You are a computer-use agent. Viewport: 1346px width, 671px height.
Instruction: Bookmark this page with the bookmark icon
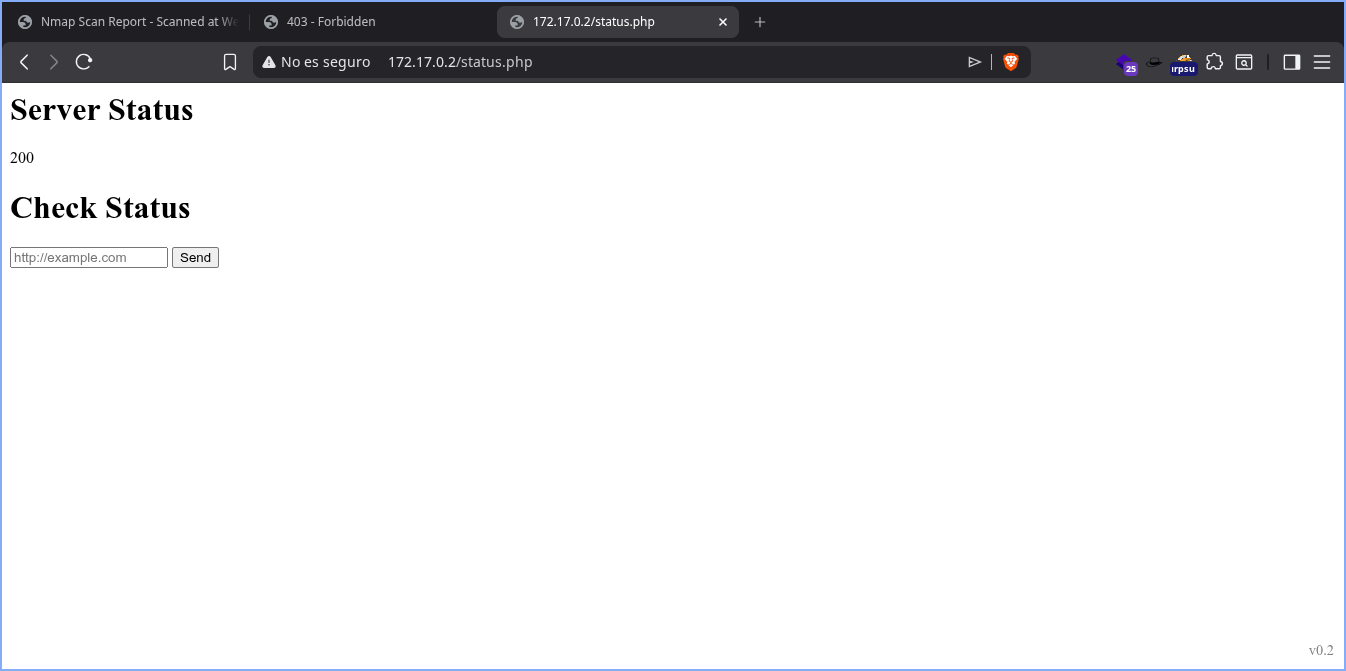[x=230, y=62]
